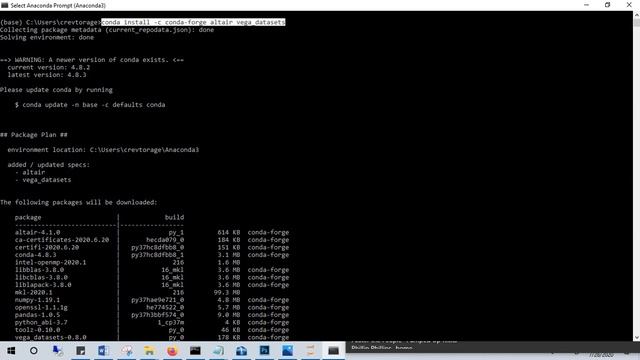Click 'Solving environment: done' line

(x=47, y=37)
